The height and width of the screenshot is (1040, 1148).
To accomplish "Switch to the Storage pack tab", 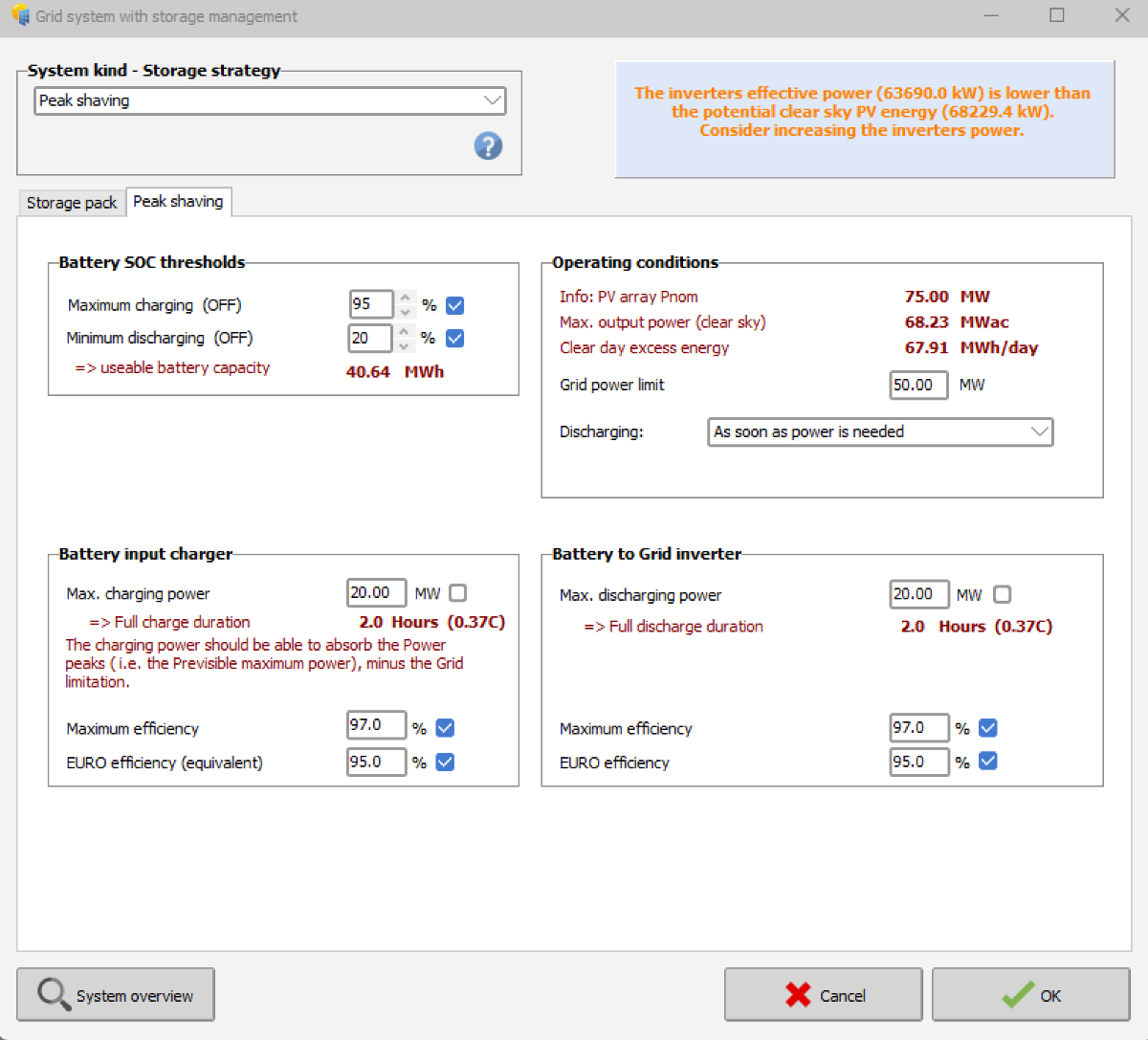I will [72, 203].
